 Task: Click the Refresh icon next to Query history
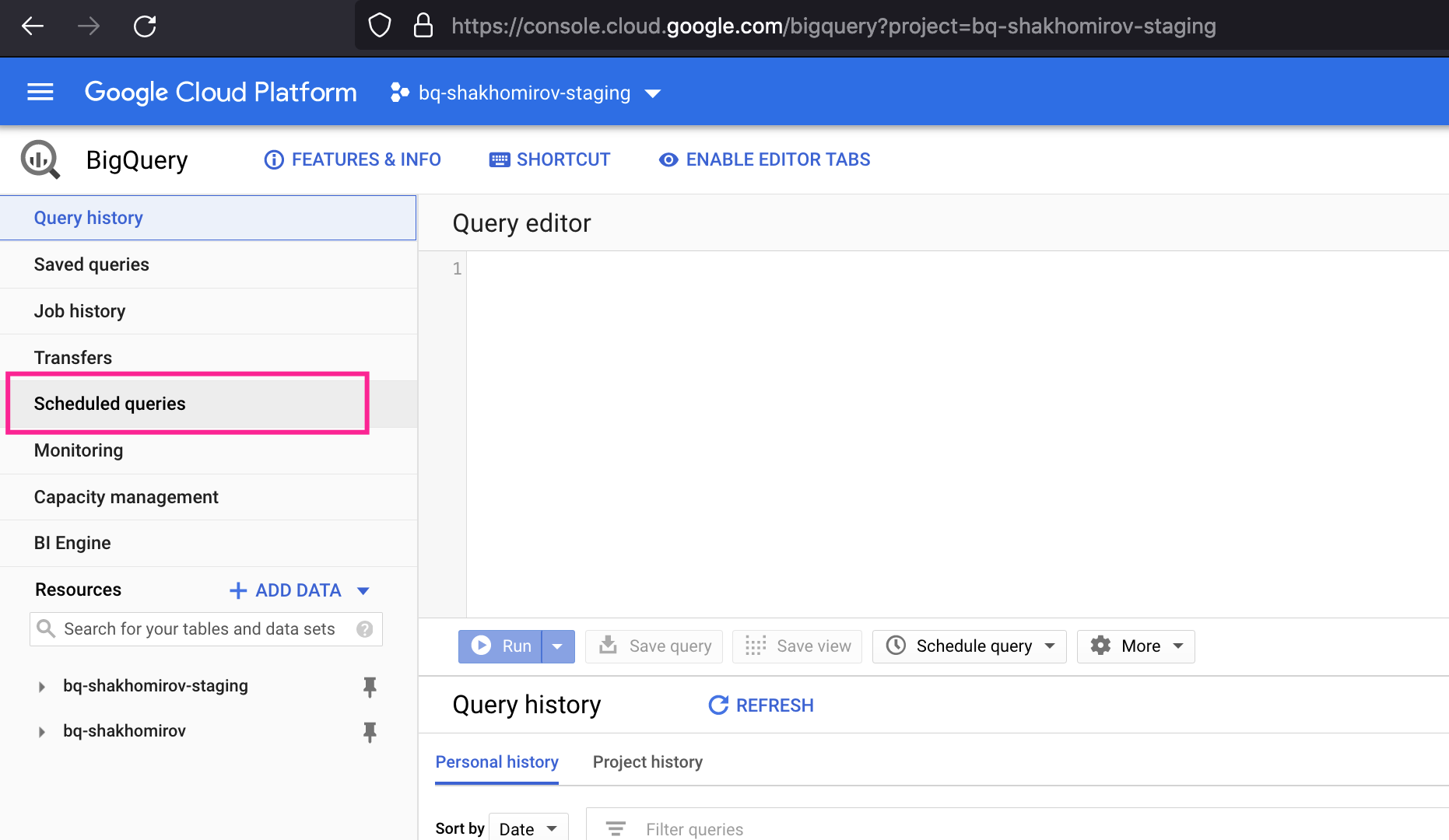[x=717, y=705]
